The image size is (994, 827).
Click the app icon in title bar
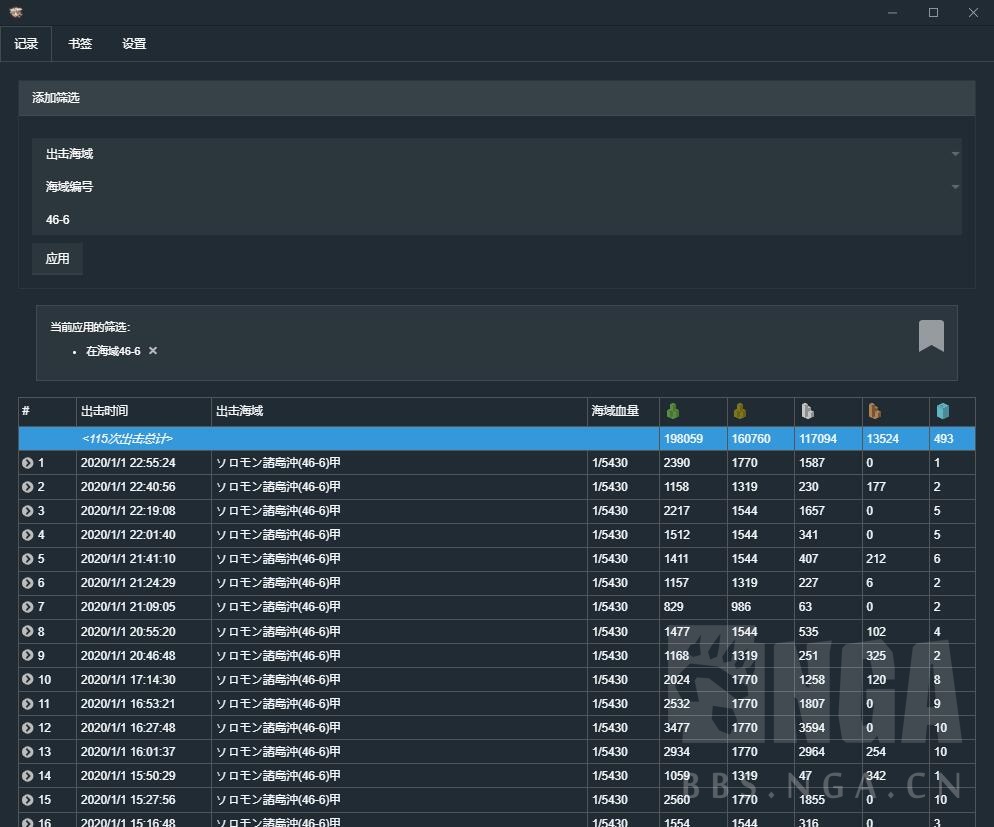click(16, 13)
